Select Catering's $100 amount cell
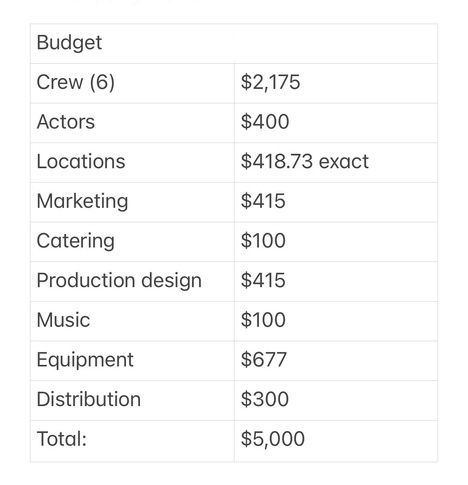Screen dimensions: 468x485 (336, 242)
